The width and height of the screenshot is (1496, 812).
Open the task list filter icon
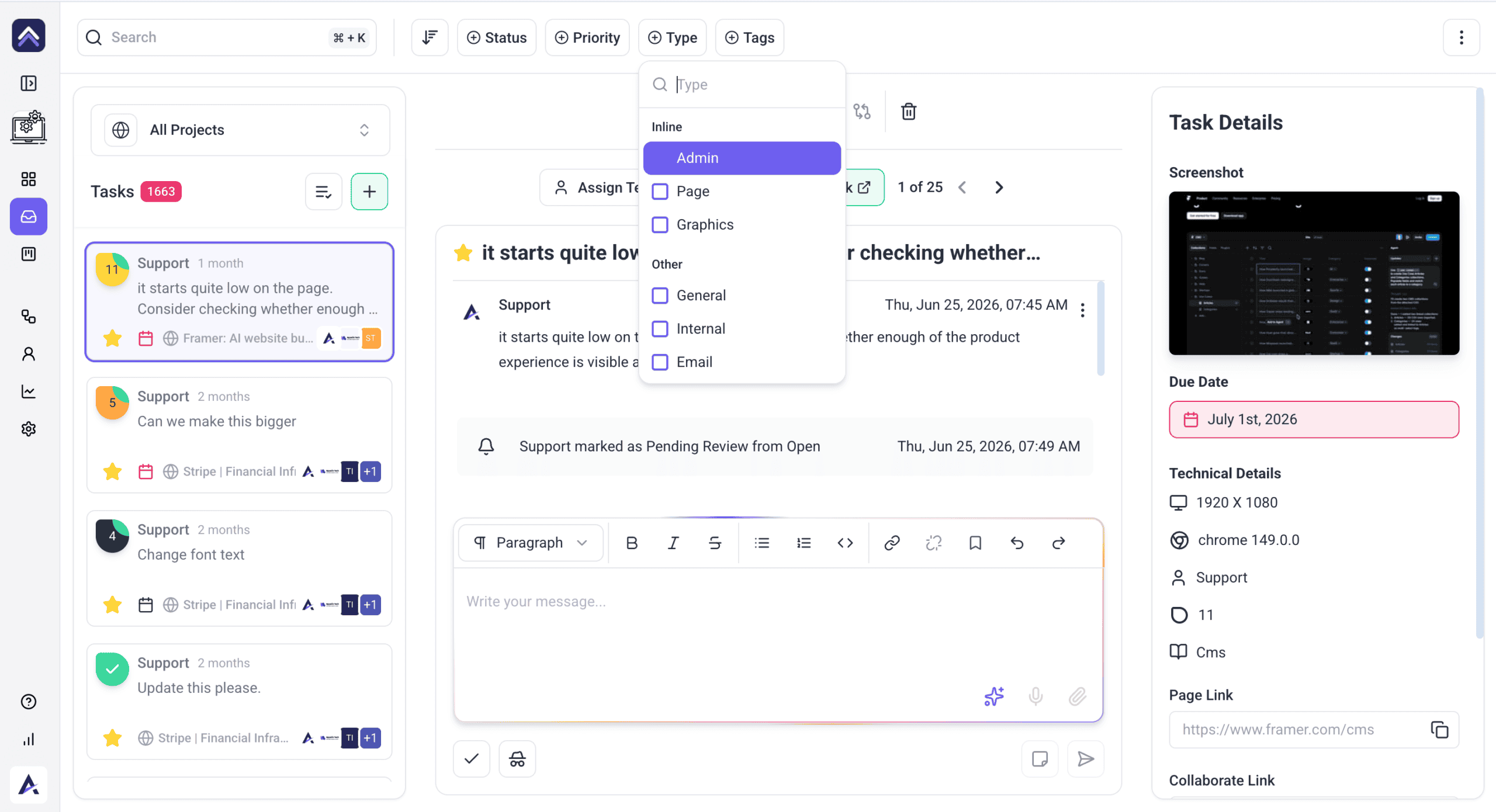click(x=323, y=192)
